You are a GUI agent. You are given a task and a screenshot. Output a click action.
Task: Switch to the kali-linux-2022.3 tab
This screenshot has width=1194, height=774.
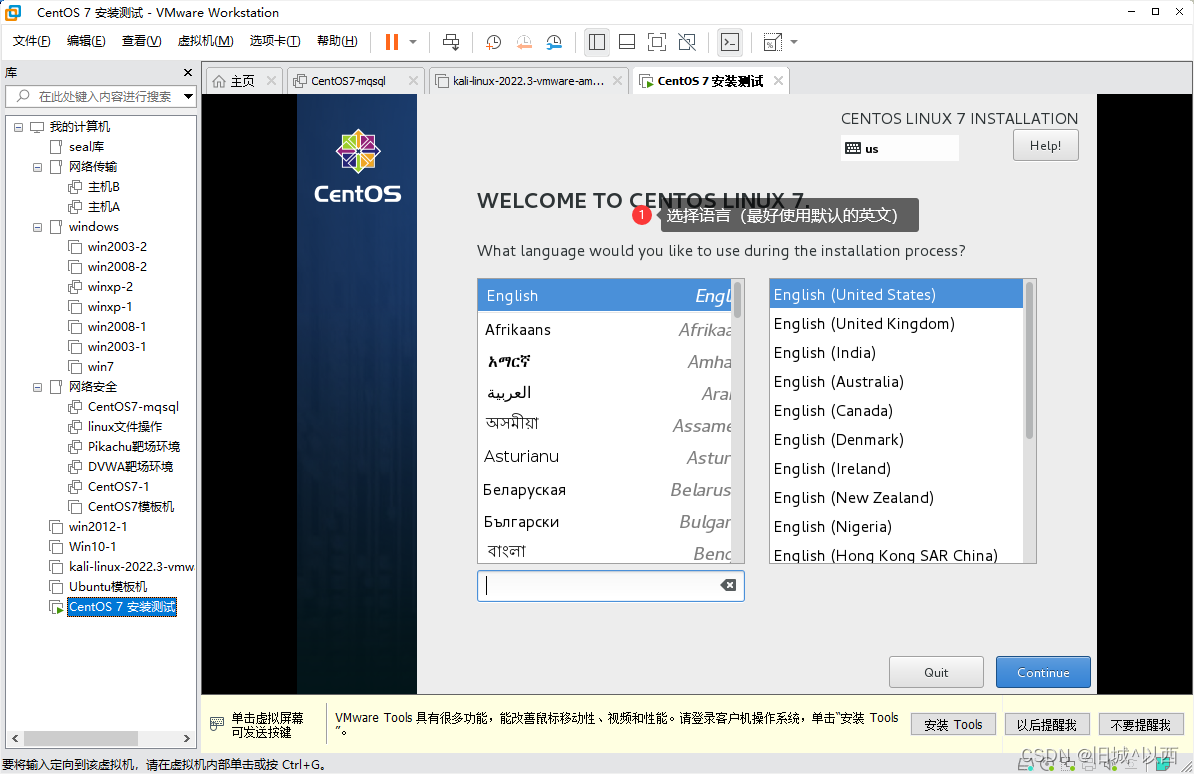pyautogui.click(x=528, y=81)
